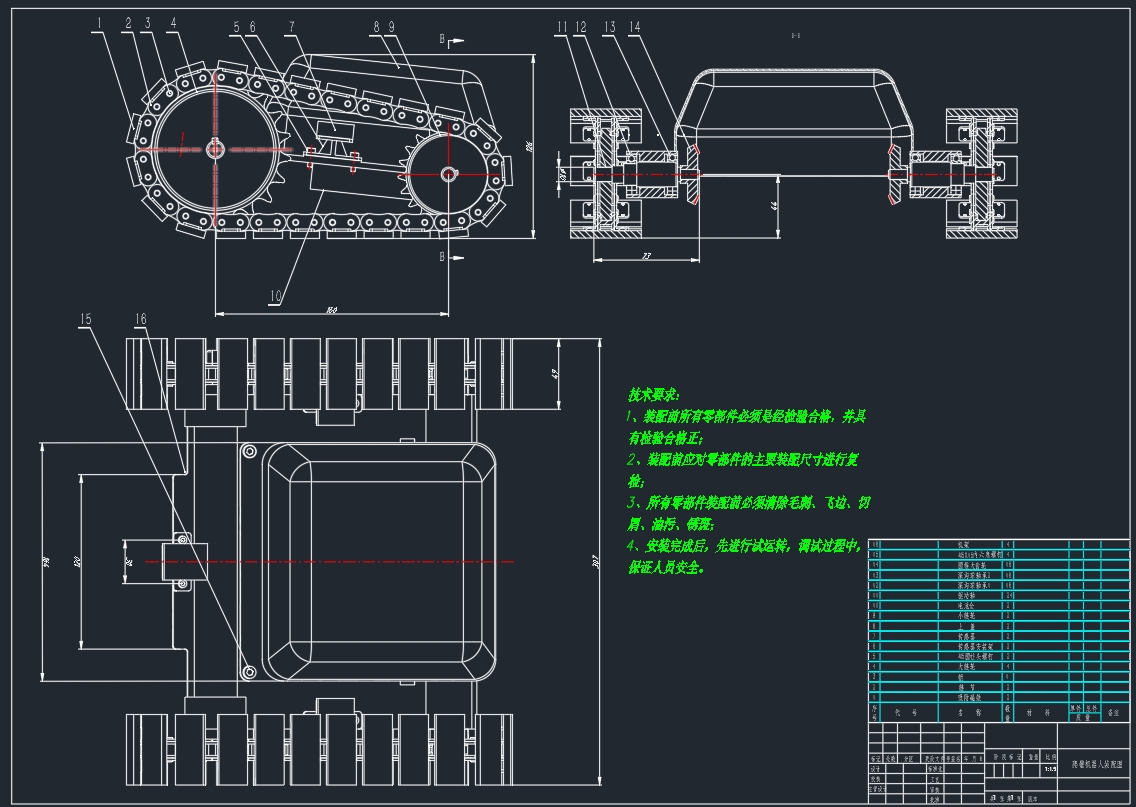
Task: Select the 307 overall width dimension
Action: tap(596, 561)
